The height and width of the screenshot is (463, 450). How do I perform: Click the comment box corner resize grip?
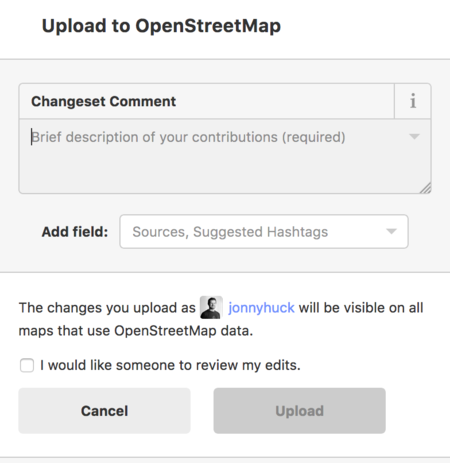[425, 188]
